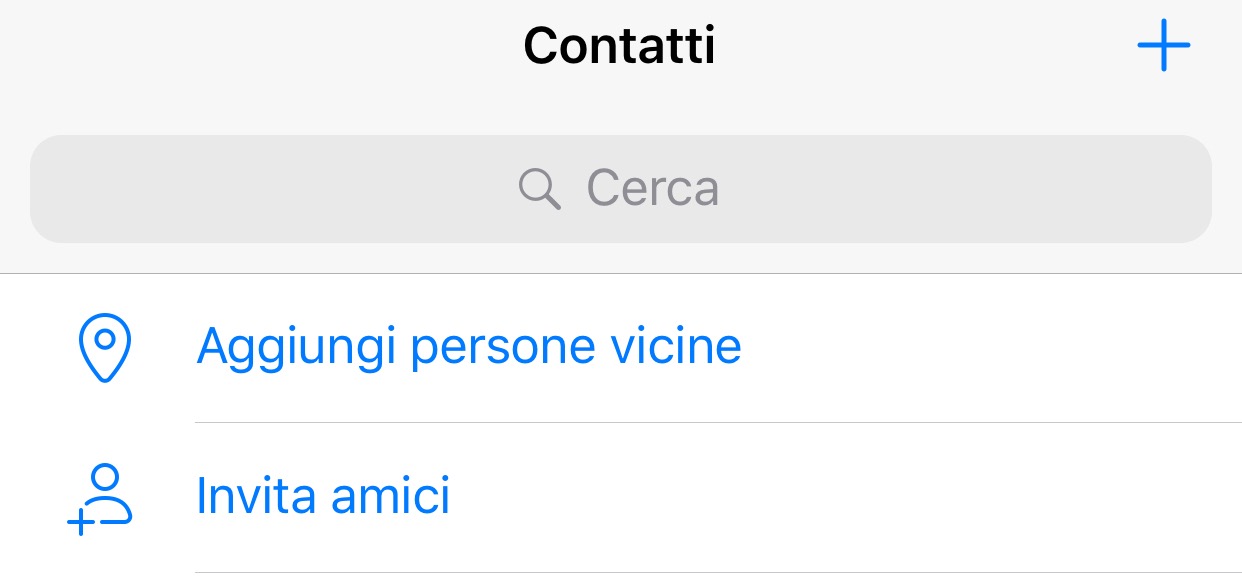Click the word "vicine" in the first row
The height and width of the screenshot is (577, 1242).
point(675,347)
